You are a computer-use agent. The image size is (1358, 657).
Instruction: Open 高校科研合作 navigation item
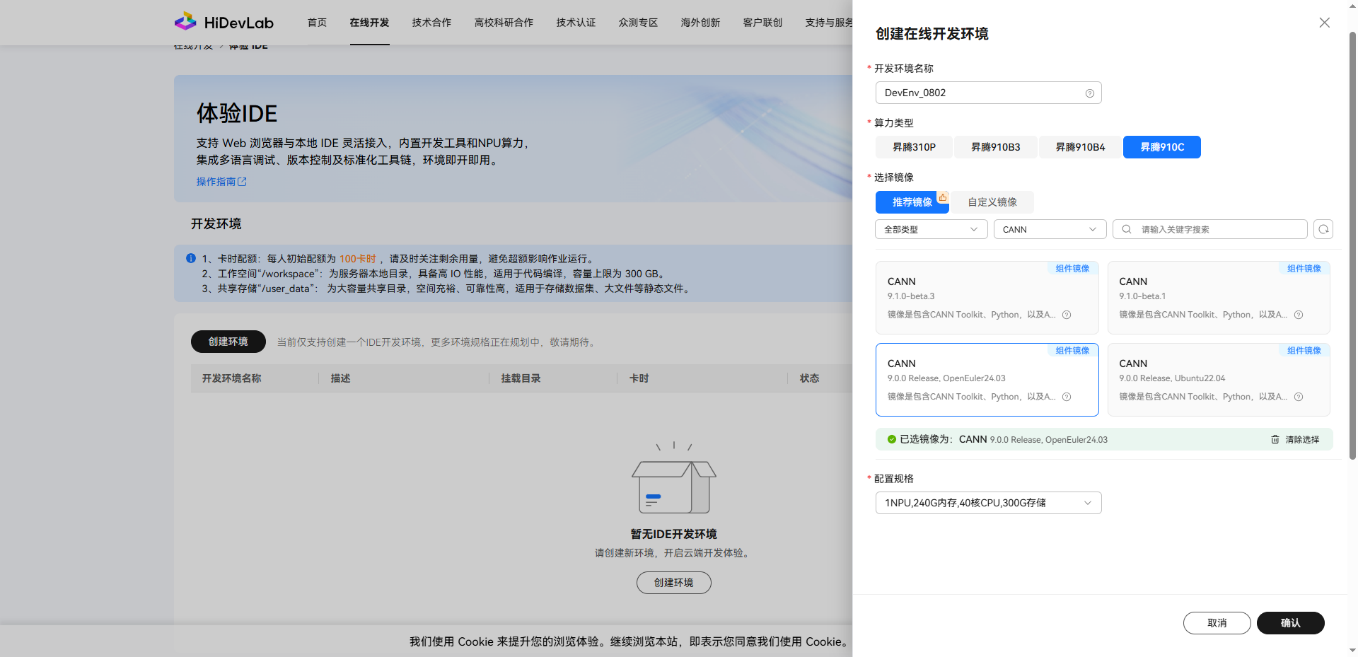point(504,22)
